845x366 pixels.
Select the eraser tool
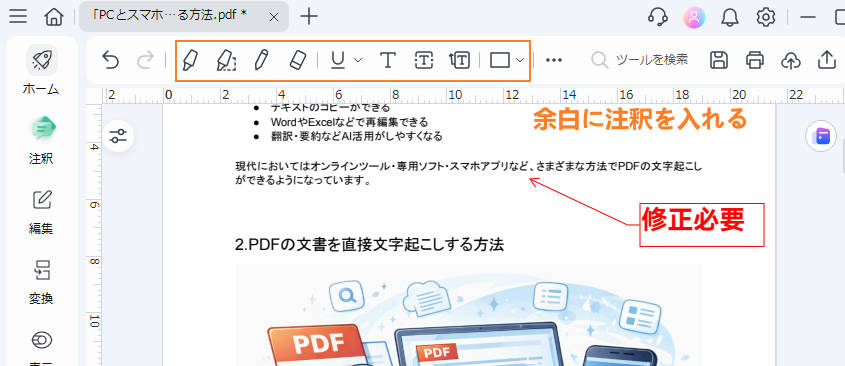(x=297, y=60)
